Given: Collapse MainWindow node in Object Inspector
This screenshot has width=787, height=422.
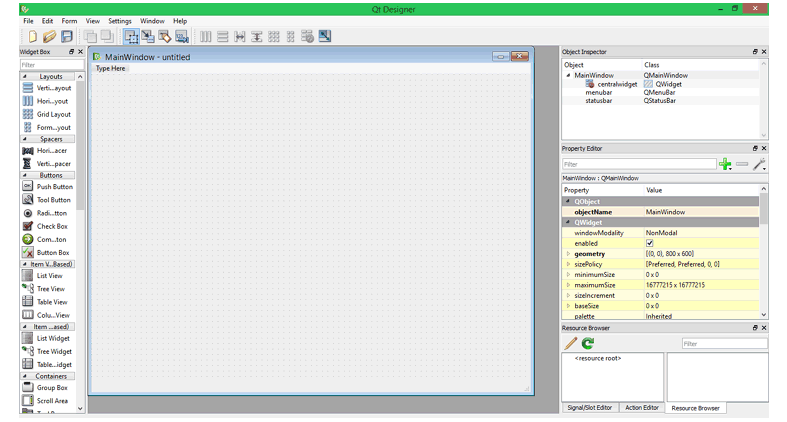Looking at the screenshot, I should pos(568,75).
